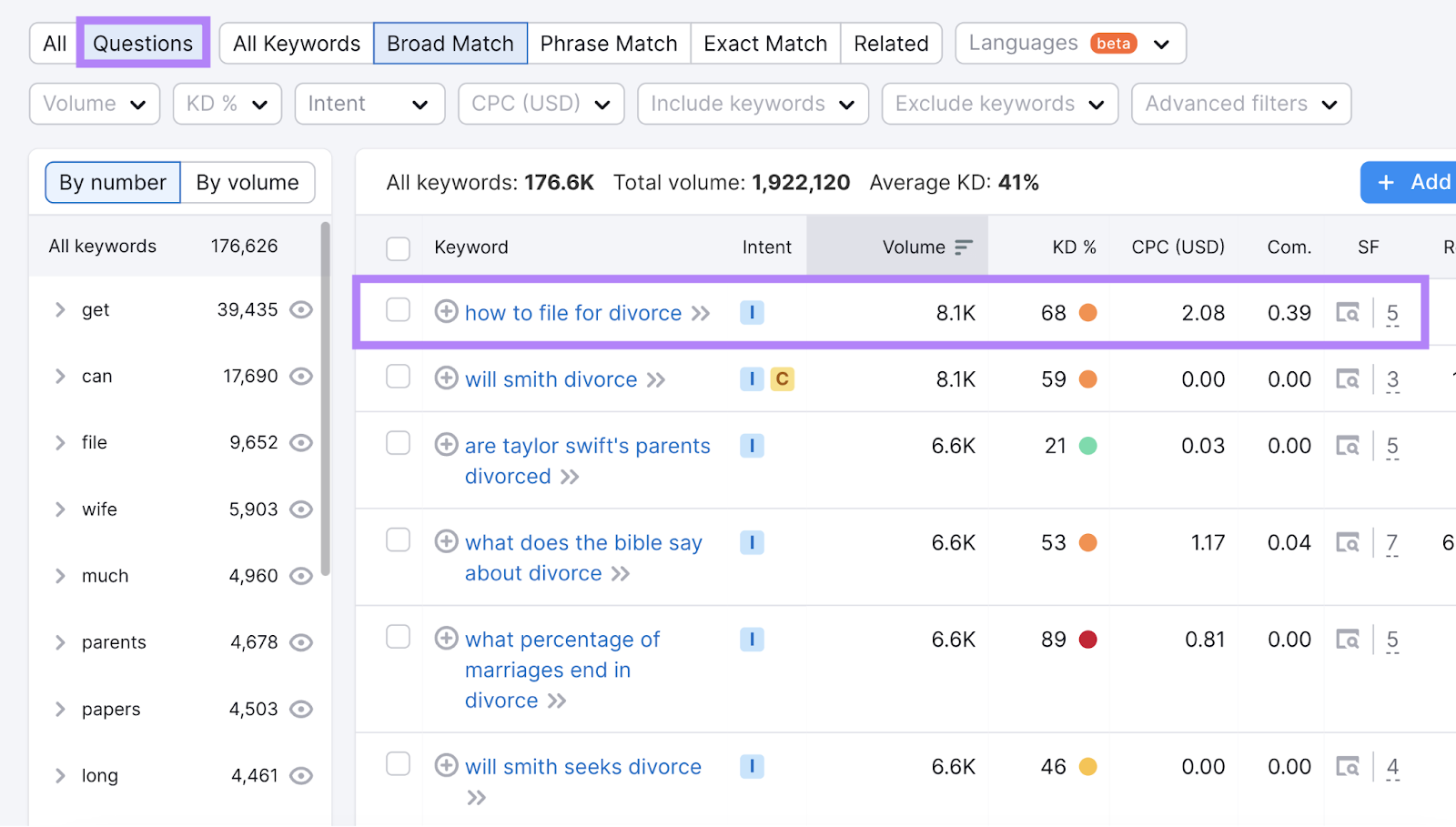
Task: Check the select-all keywords checkbox in the header
Action: 398,247
